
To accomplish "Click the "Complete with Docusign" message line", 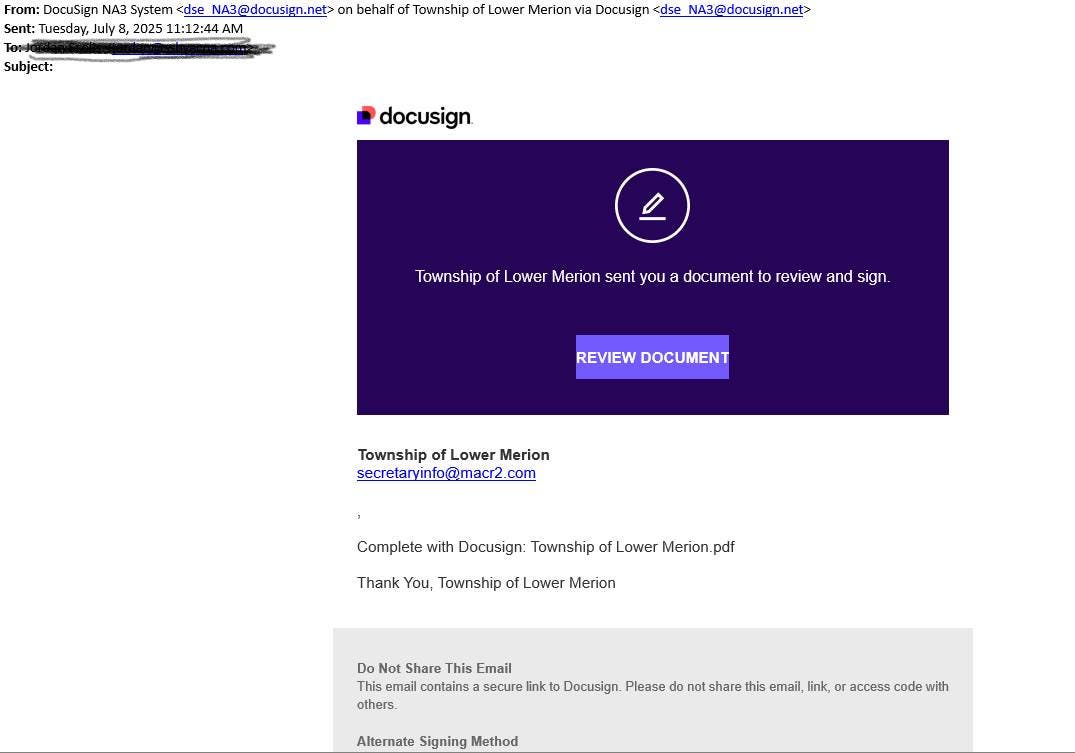I will (x=545, y=547).
